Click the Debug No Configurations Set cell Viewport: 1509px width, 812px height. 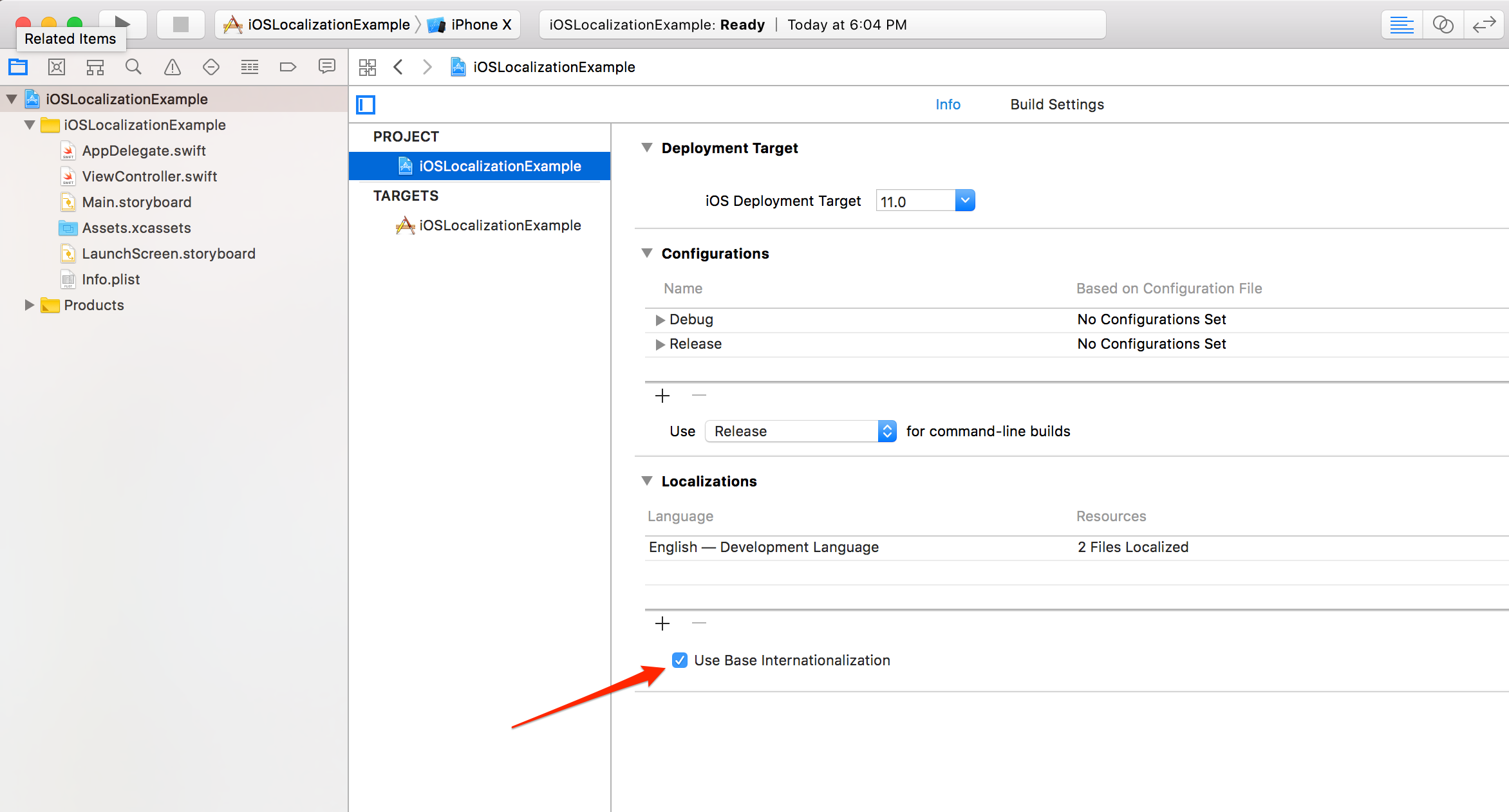(x=1152, y=319)
